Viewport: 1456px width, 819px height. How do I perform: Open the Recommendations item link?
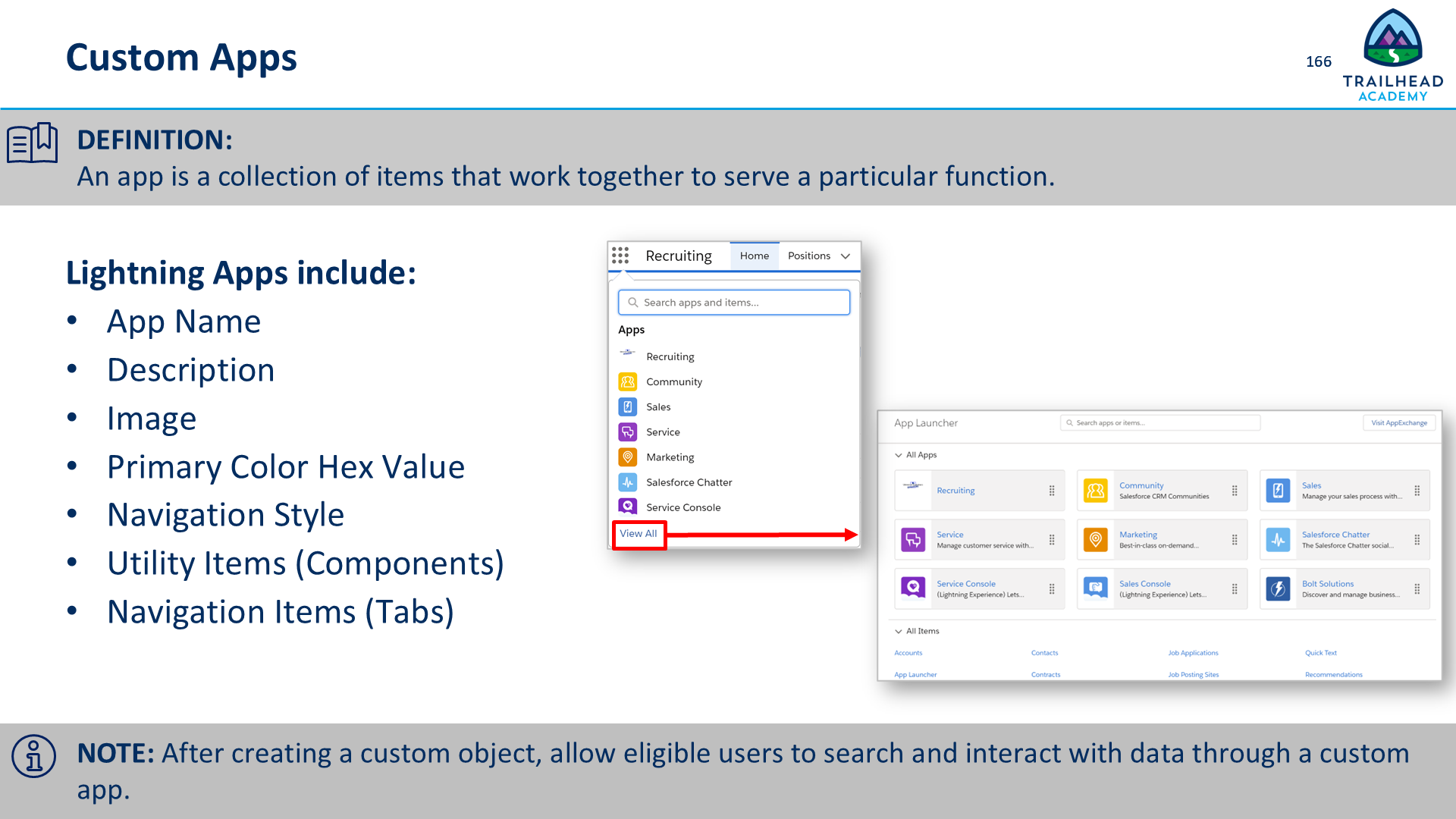coord(1334,675)
